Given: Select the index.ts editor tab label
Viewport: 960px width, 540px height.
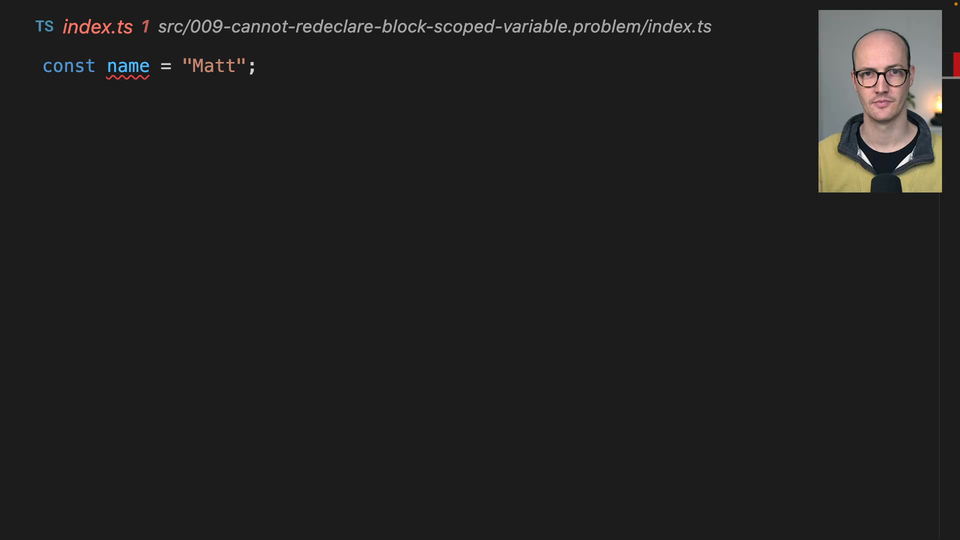Looking at the screenshot, I should click(x=97, y=27).
